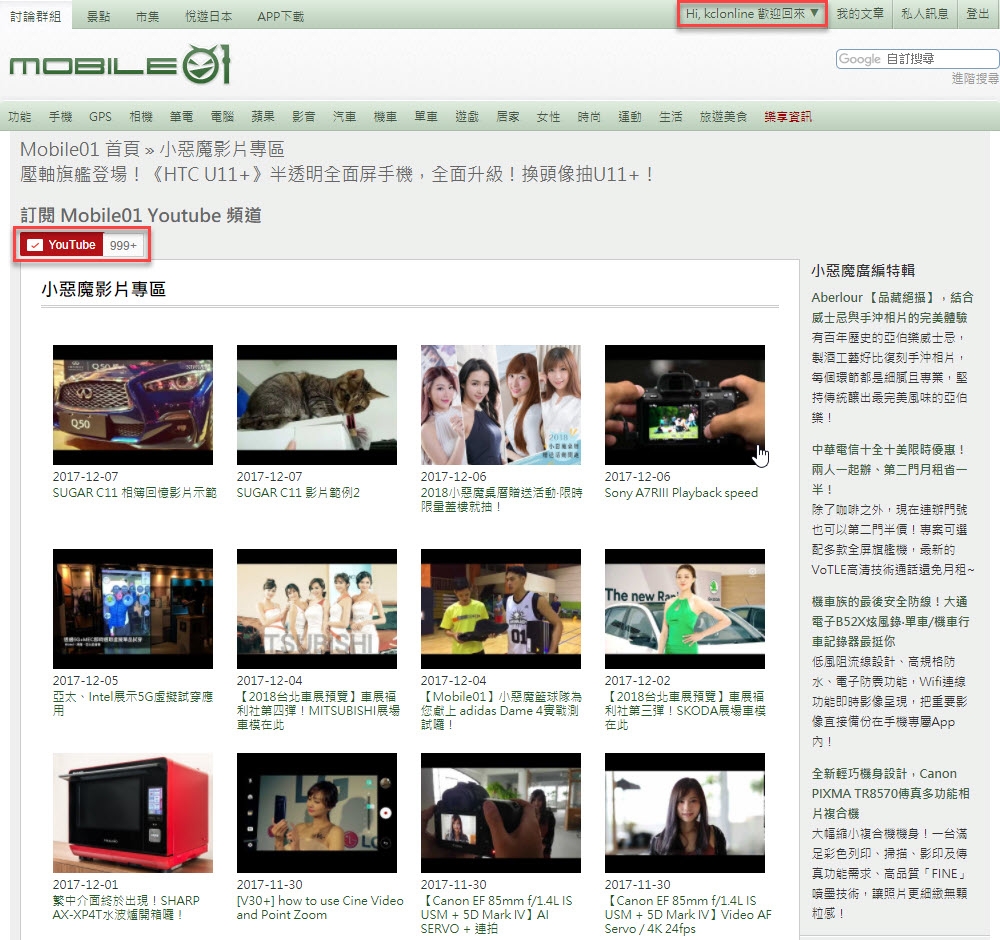Viewport: 1000px width, 940px height.
Task: Open Sony A7RIII Playback speed title
Action: (681, 493)
